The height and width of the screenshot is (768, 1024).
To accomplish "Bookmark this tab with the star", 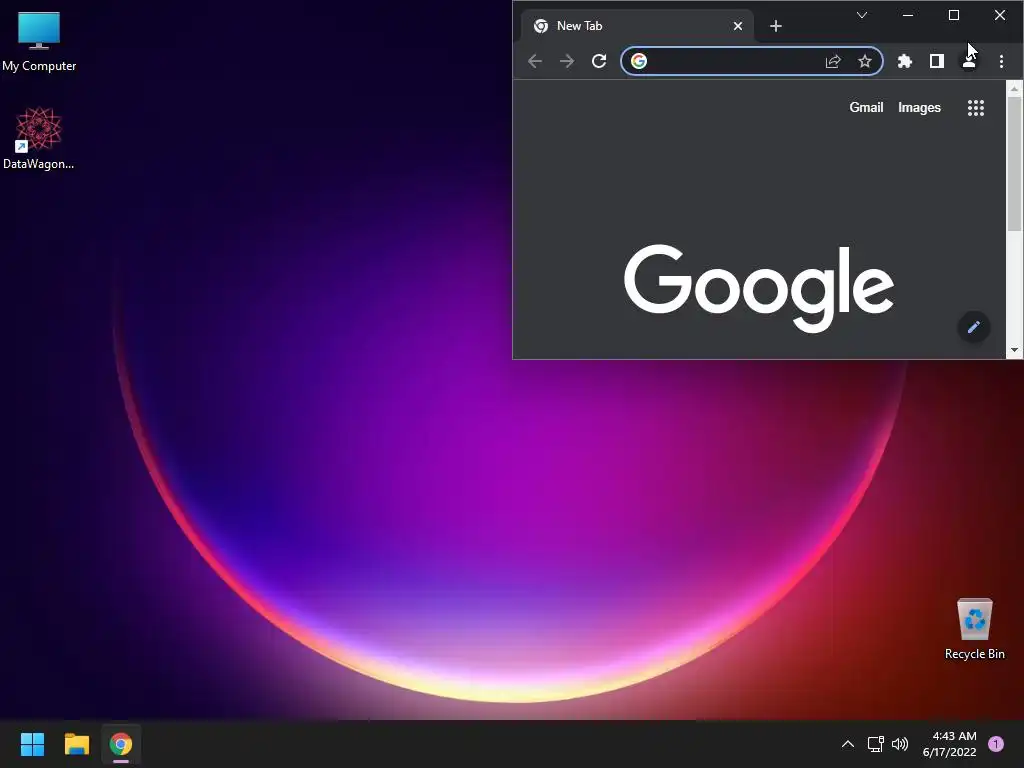I will tap(865, 61).
